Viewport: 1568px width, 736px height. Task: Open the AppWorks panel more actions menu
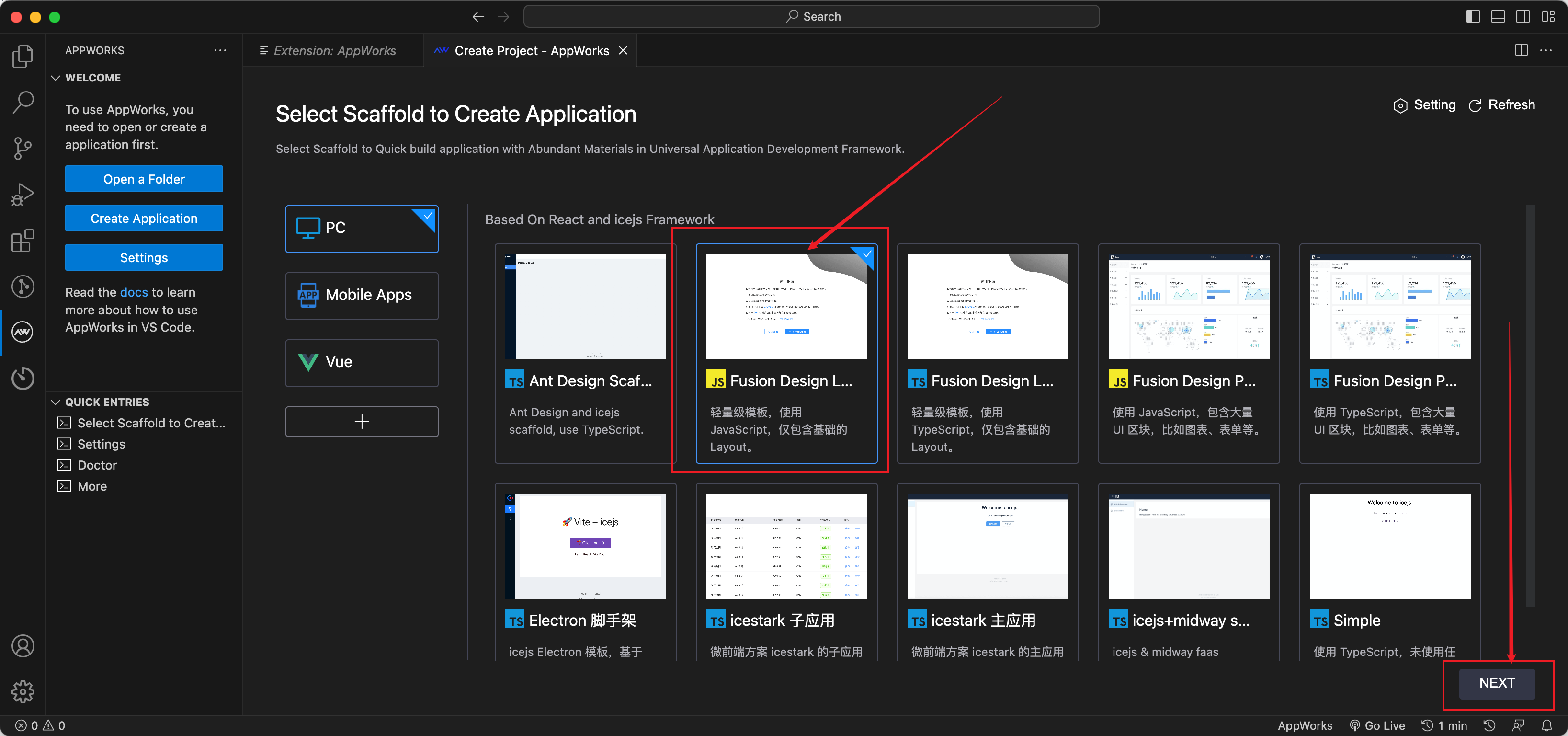point(220,50)
